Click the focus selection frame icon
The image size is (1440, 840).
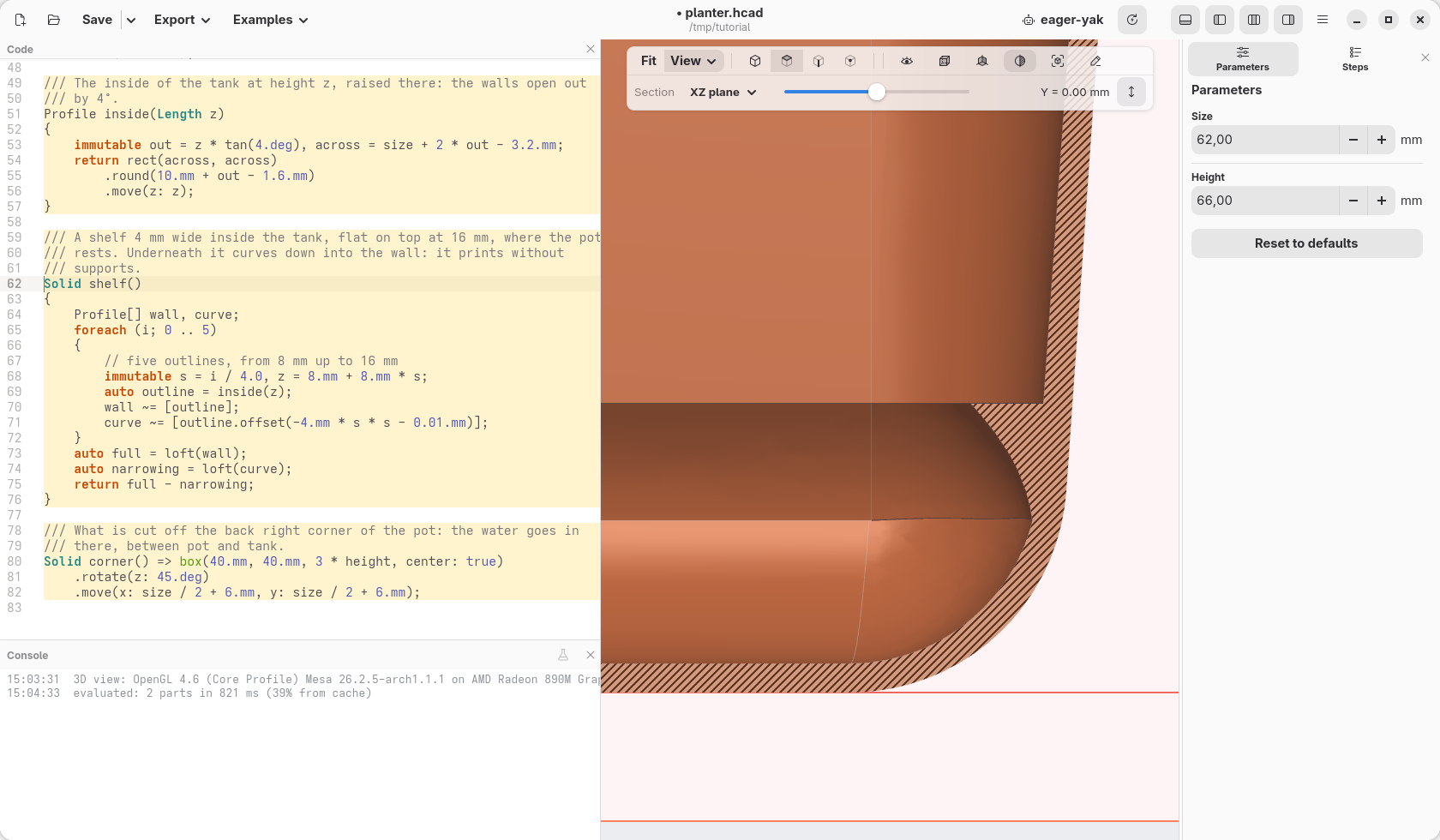pyautogui.click(x=1058, y=61)
